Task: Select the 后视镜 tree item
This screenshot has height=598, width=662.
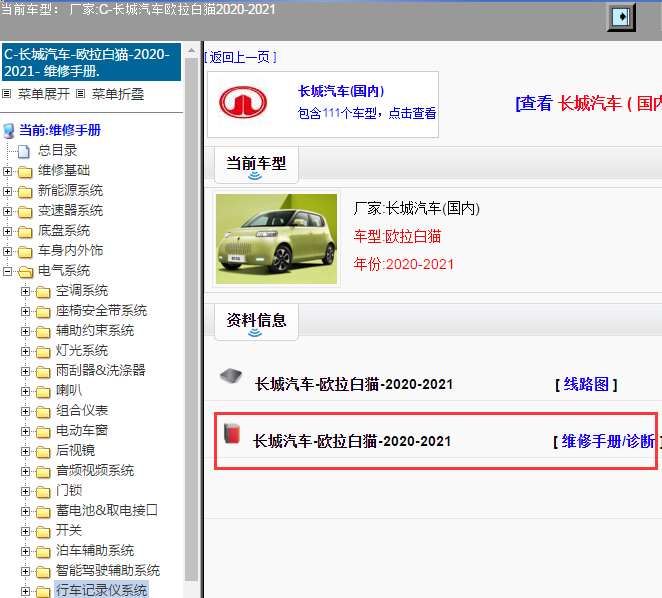Action: point(76,451)
